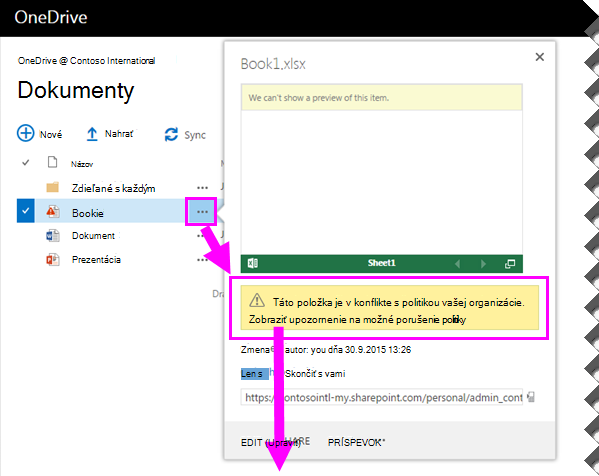Open ellipsis menu for Dokument
This screenshot has height=476, width=599.
click(x=200, y=236)
